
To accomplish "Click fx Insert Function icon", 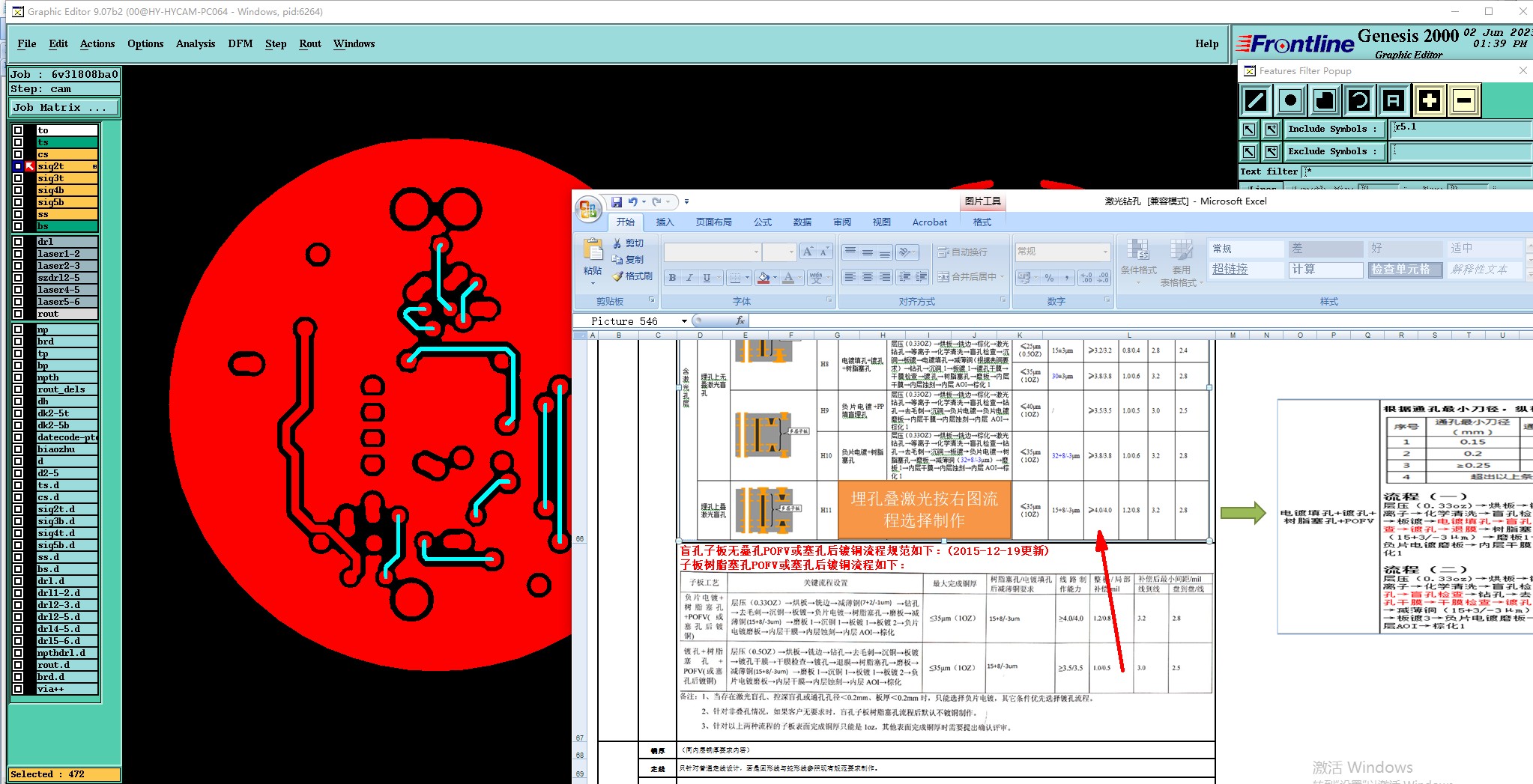I will 740,320.
